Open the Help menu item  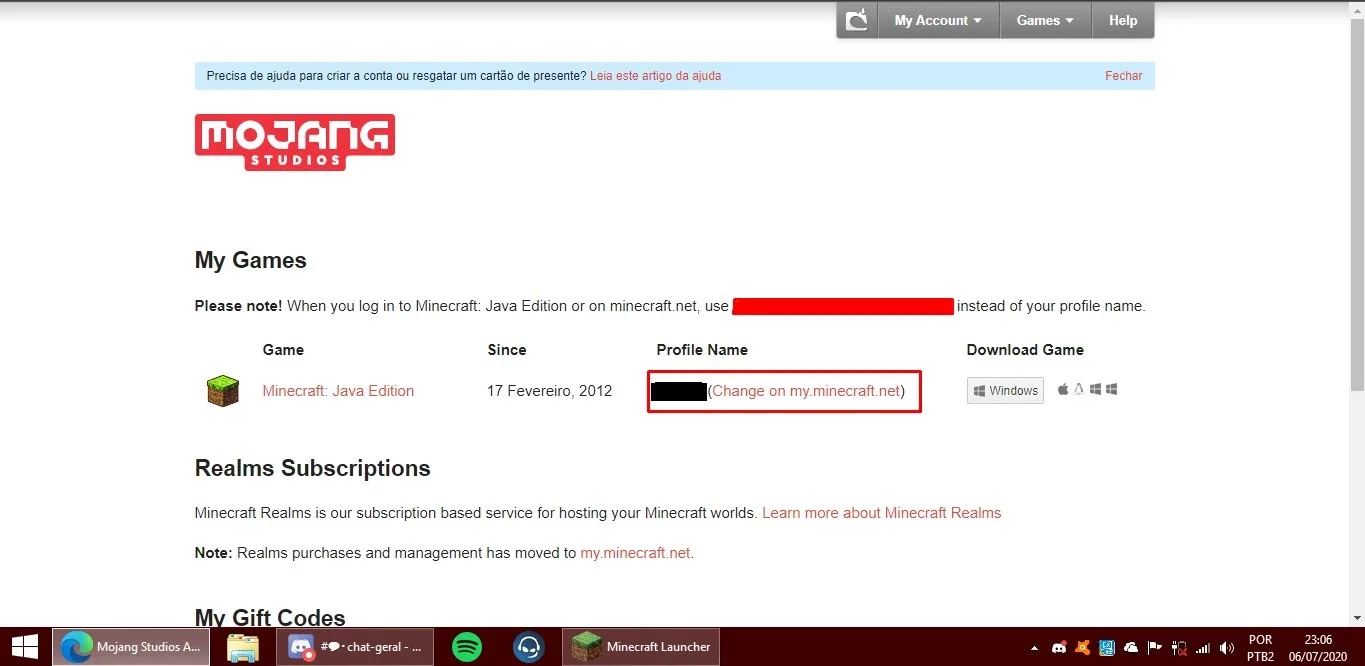tap(1123, 20)
